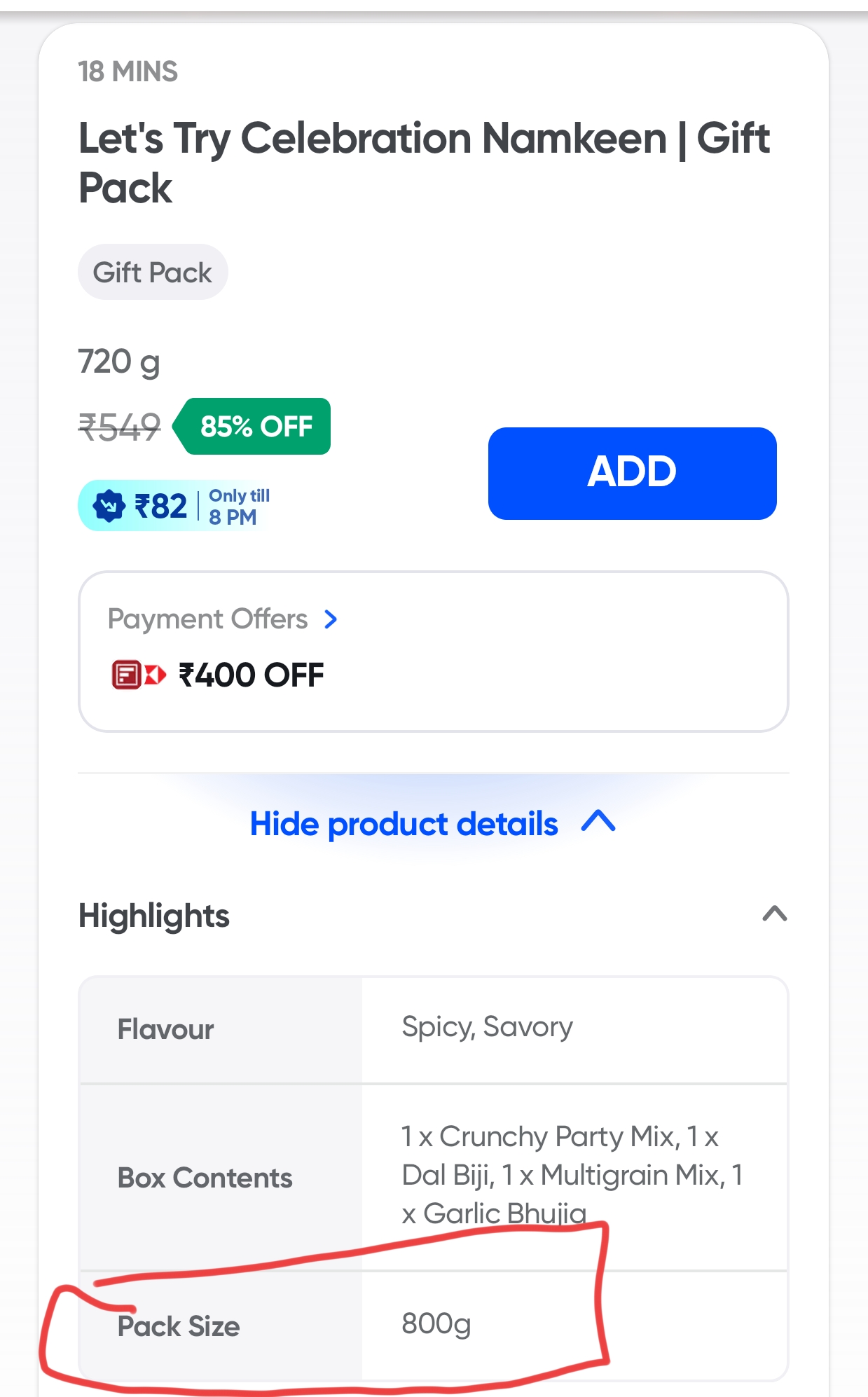Viewport: 868px width, 1397px height.
Task: Open the Payment Offers arrow chevron
Action: tap(331, 619)
